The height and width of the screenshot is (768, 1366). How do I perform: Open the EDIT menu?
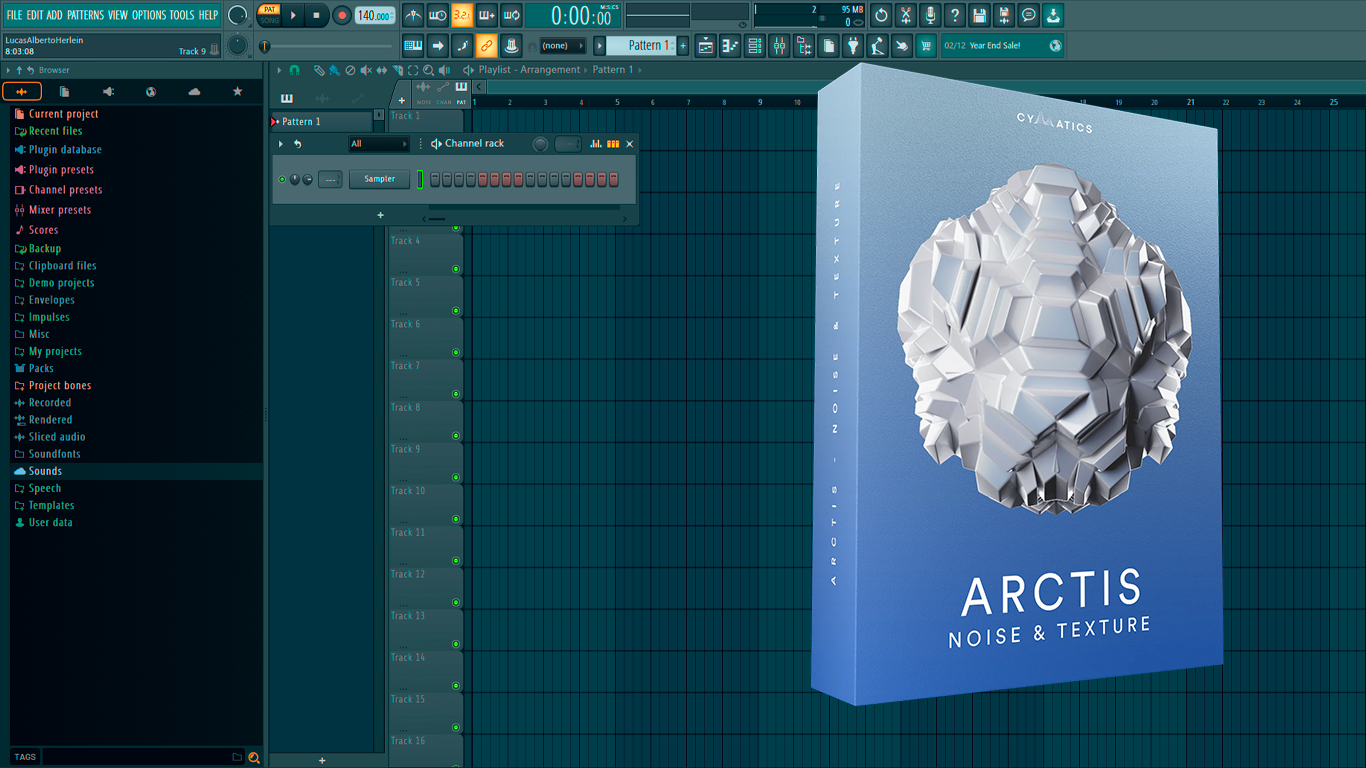(x=35, y=15)
